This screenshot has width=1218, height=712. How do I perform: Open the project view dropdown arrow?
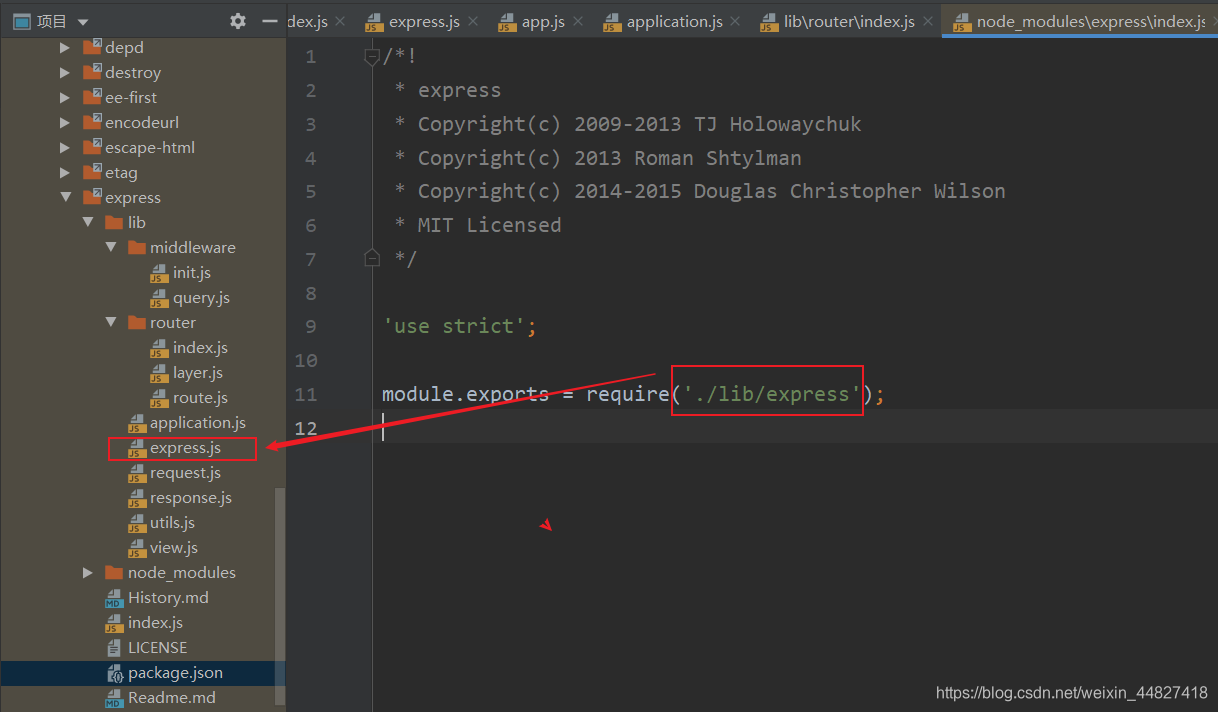(82, 22)
